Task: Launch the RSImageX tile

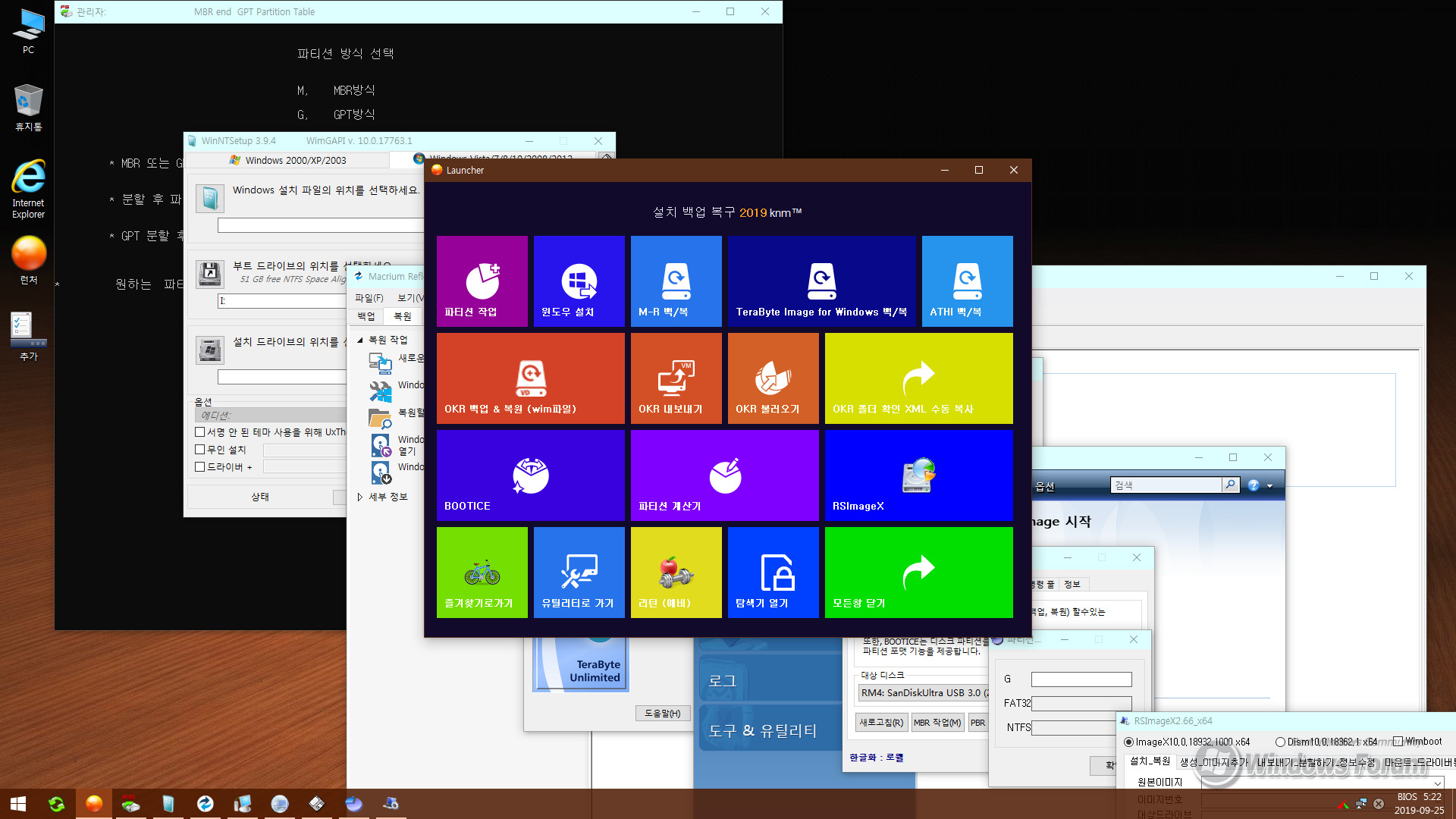Action: pos(918,475)
